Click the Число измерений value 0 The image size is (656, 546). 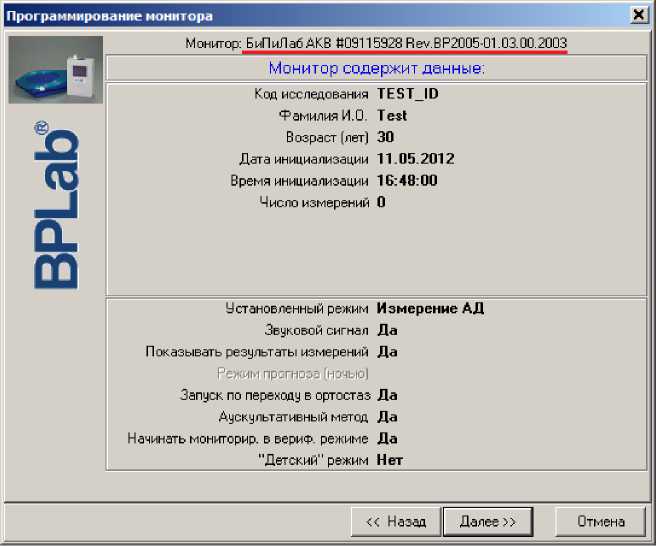tap(381, 202)
